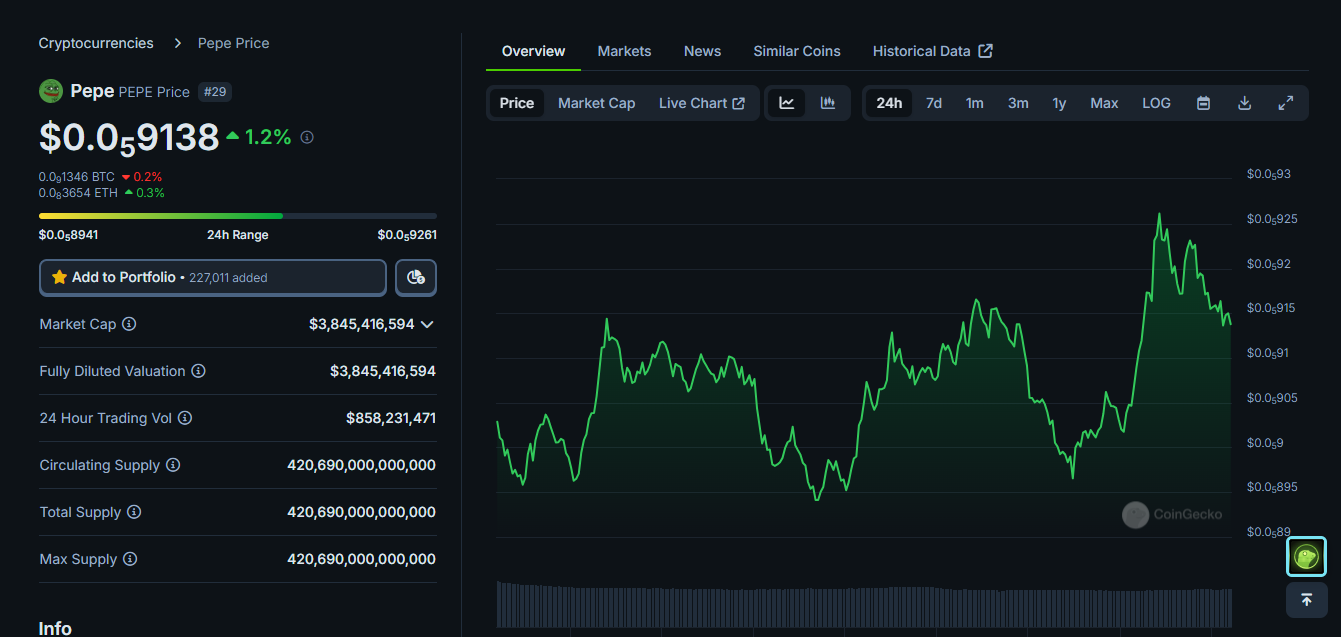
Task: Download the price chart data
Action: (1244, 103)
